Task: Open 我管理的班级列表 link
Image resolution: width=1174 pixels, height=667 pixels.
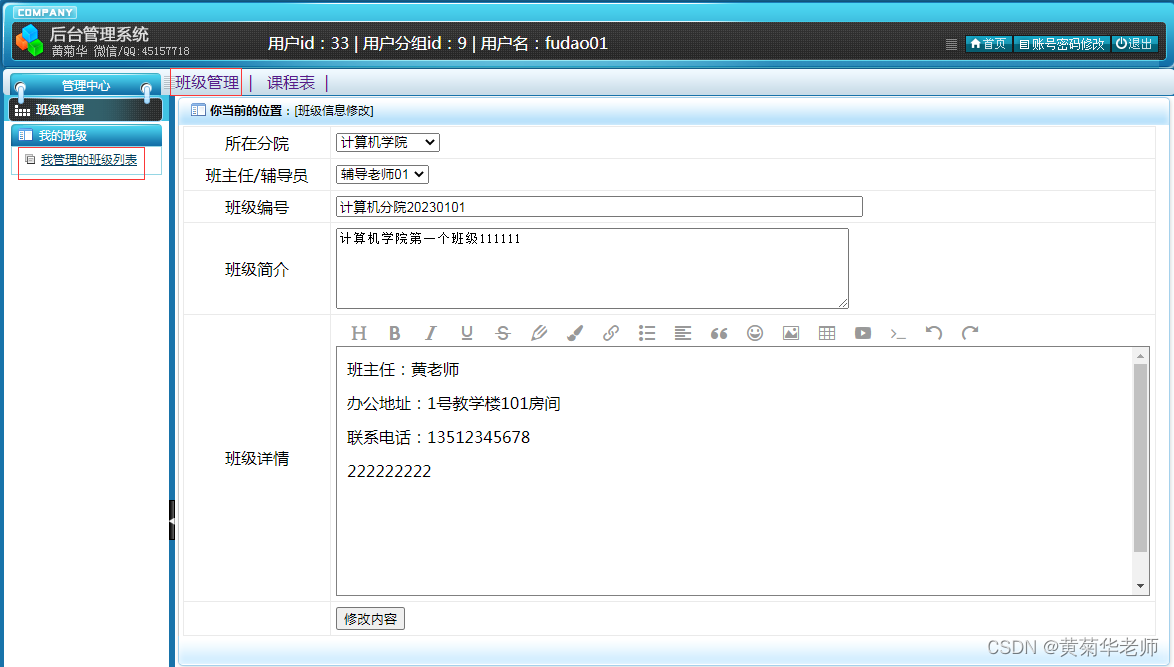Action: (x=88, y=159)
